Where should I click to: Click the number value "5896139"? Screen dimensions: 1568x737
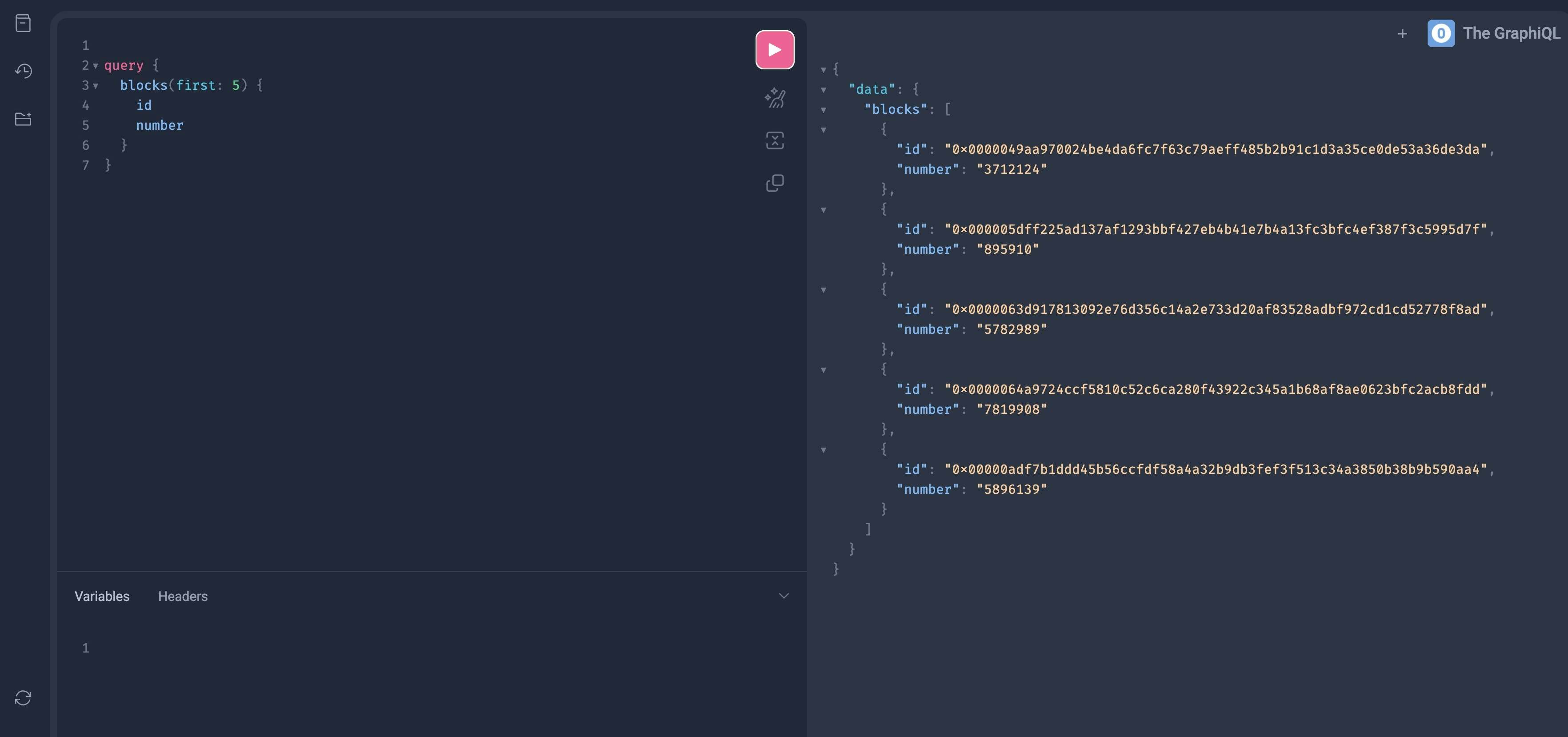[1012, 489]
